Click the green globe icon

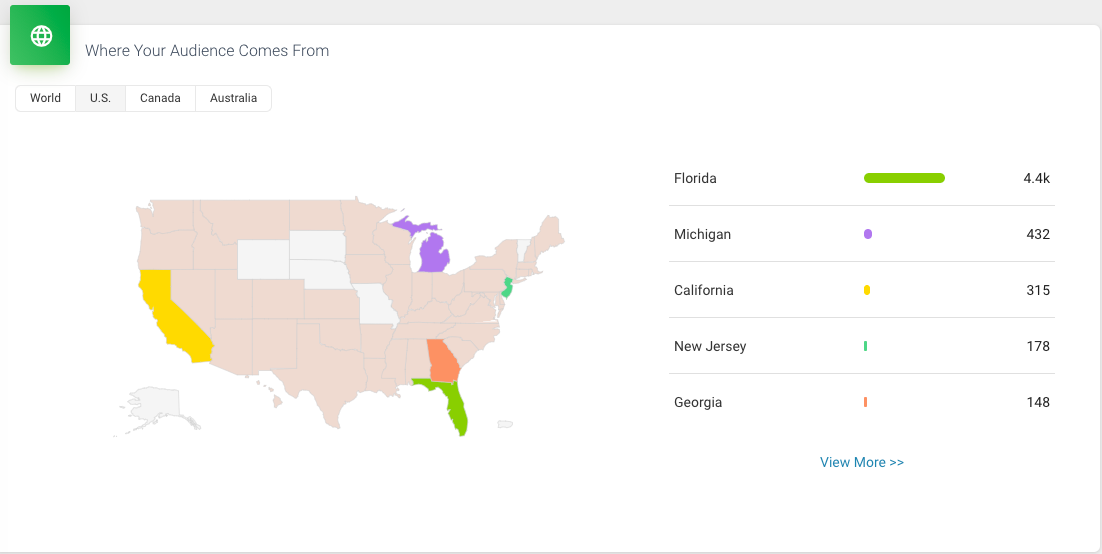coord(40,35)
